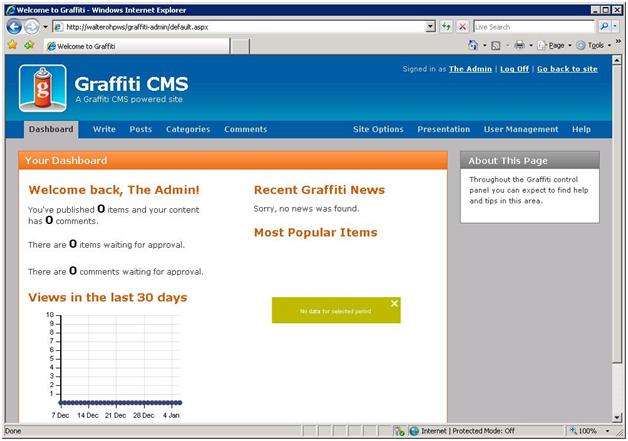
Task: Open the Help navigation tab
Action: click(581, 129)
